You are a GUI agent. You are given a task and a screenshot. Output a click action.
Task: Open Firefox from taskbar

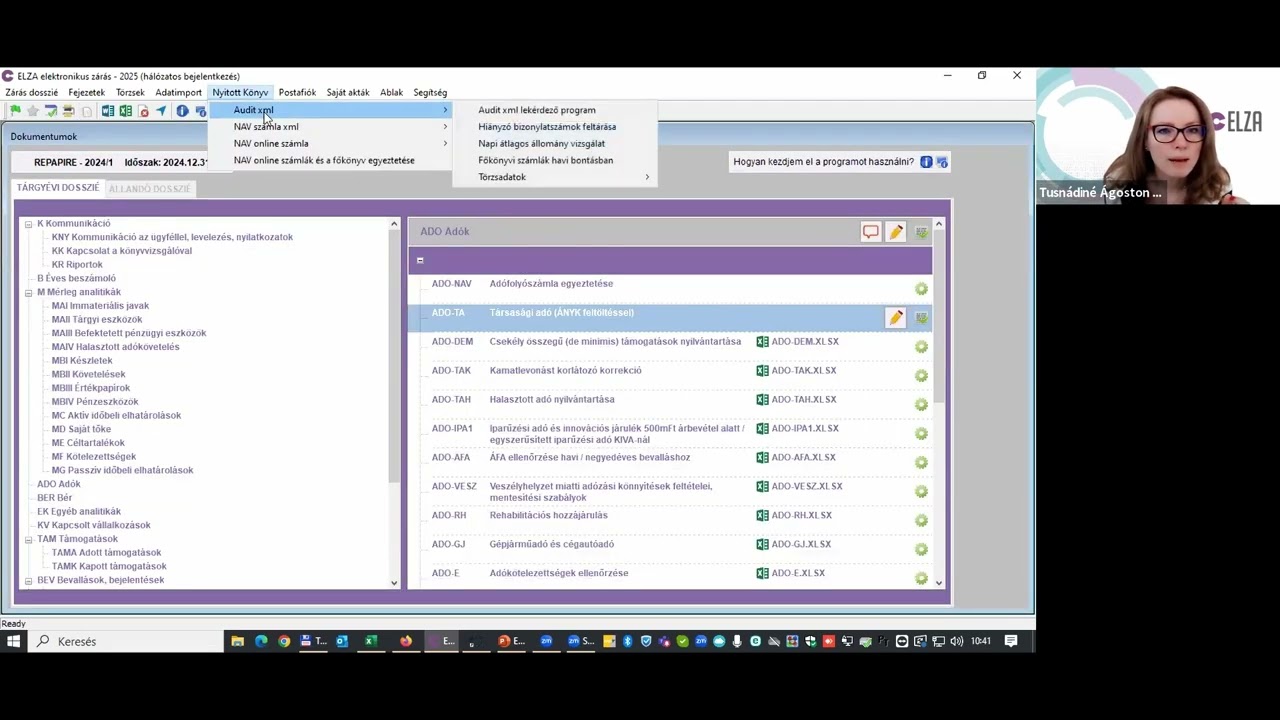pos(406,641)
